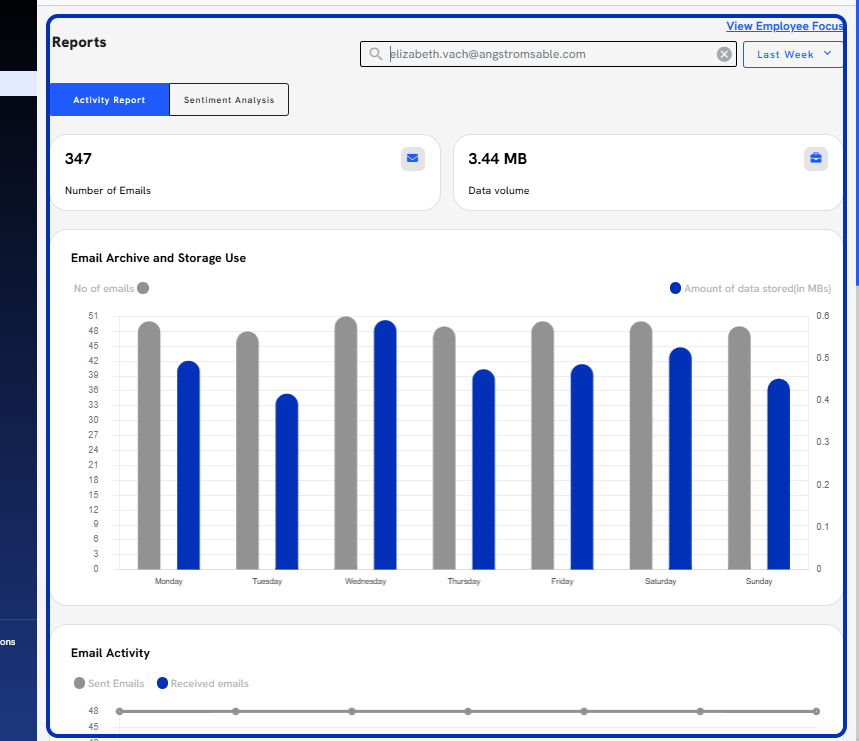
Task: Click Thursday's blue data stored bar
Action: [484, 469]
